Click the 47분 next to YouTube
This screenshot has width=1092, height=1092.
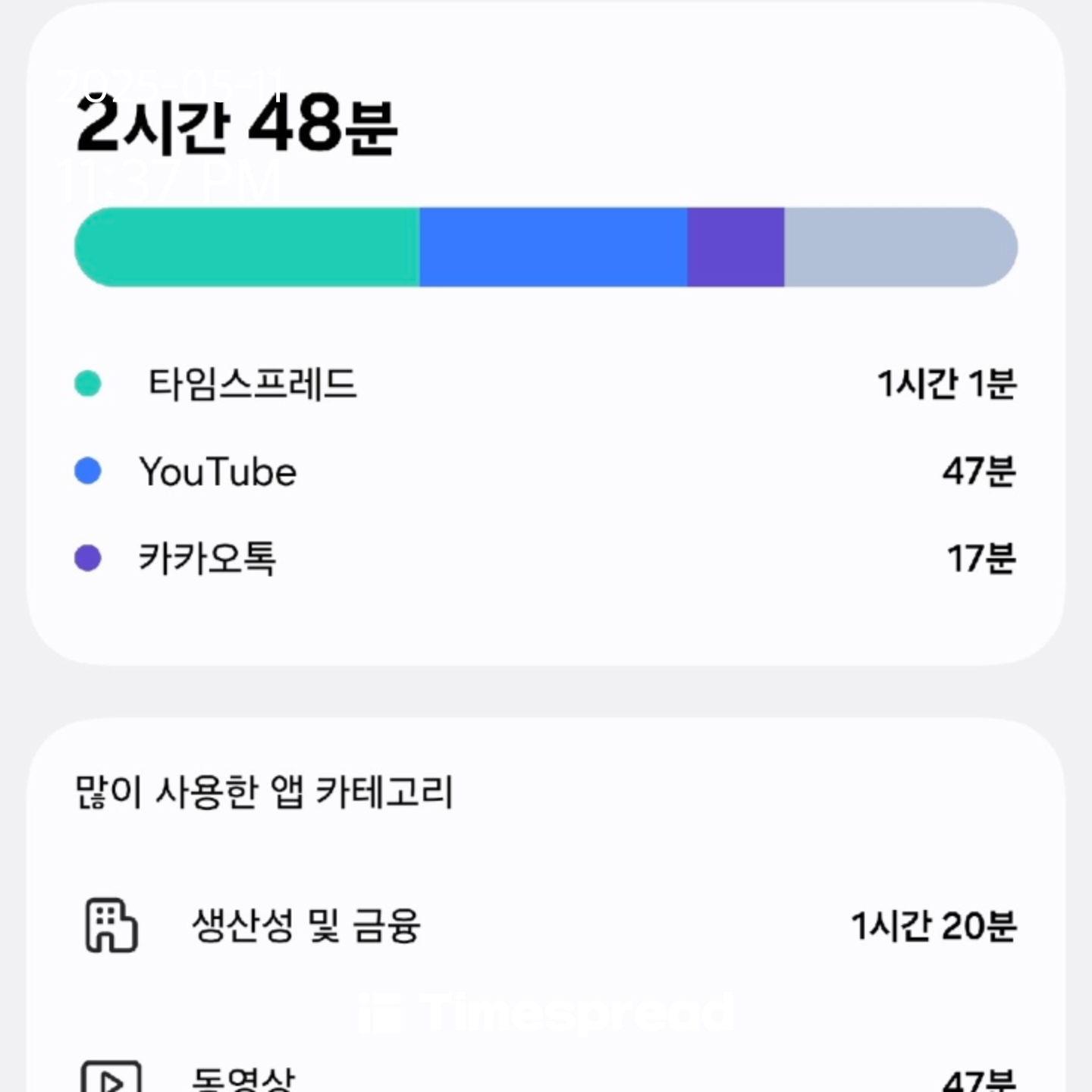(978, 472)
